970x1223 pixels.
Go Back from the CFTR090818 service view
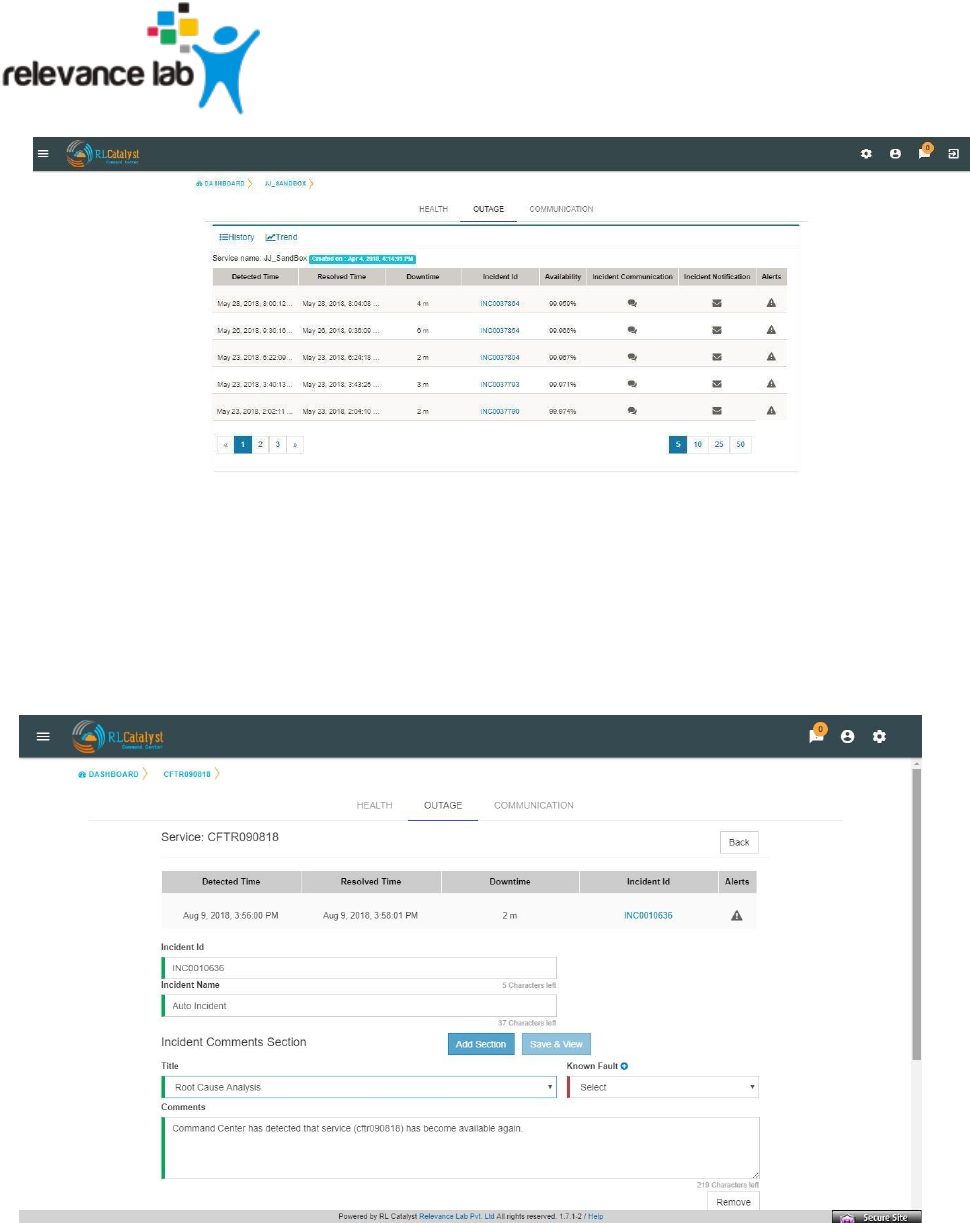point(739,842)
